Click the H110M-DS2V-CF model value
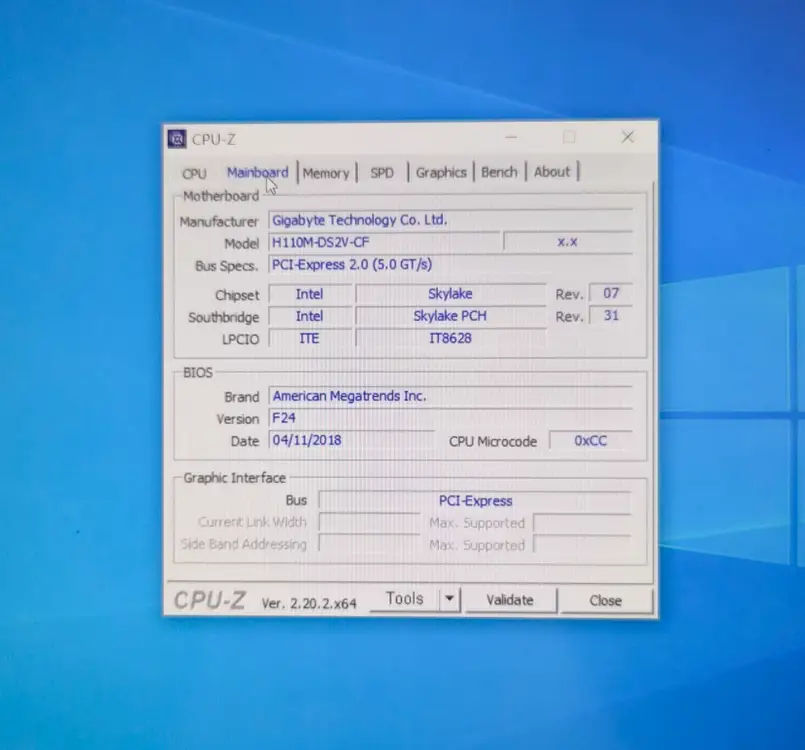The image size is (805, 750). click(x=385, y=242)
